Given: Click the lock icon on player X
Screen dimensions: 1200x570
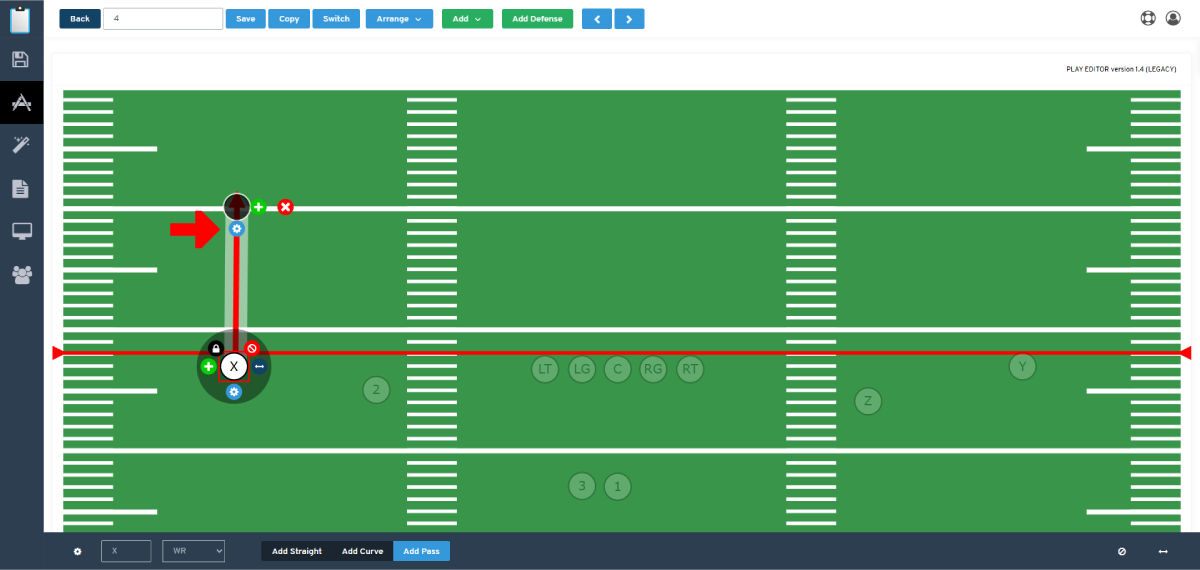Looking at the screenshot, I should [216, 348].
